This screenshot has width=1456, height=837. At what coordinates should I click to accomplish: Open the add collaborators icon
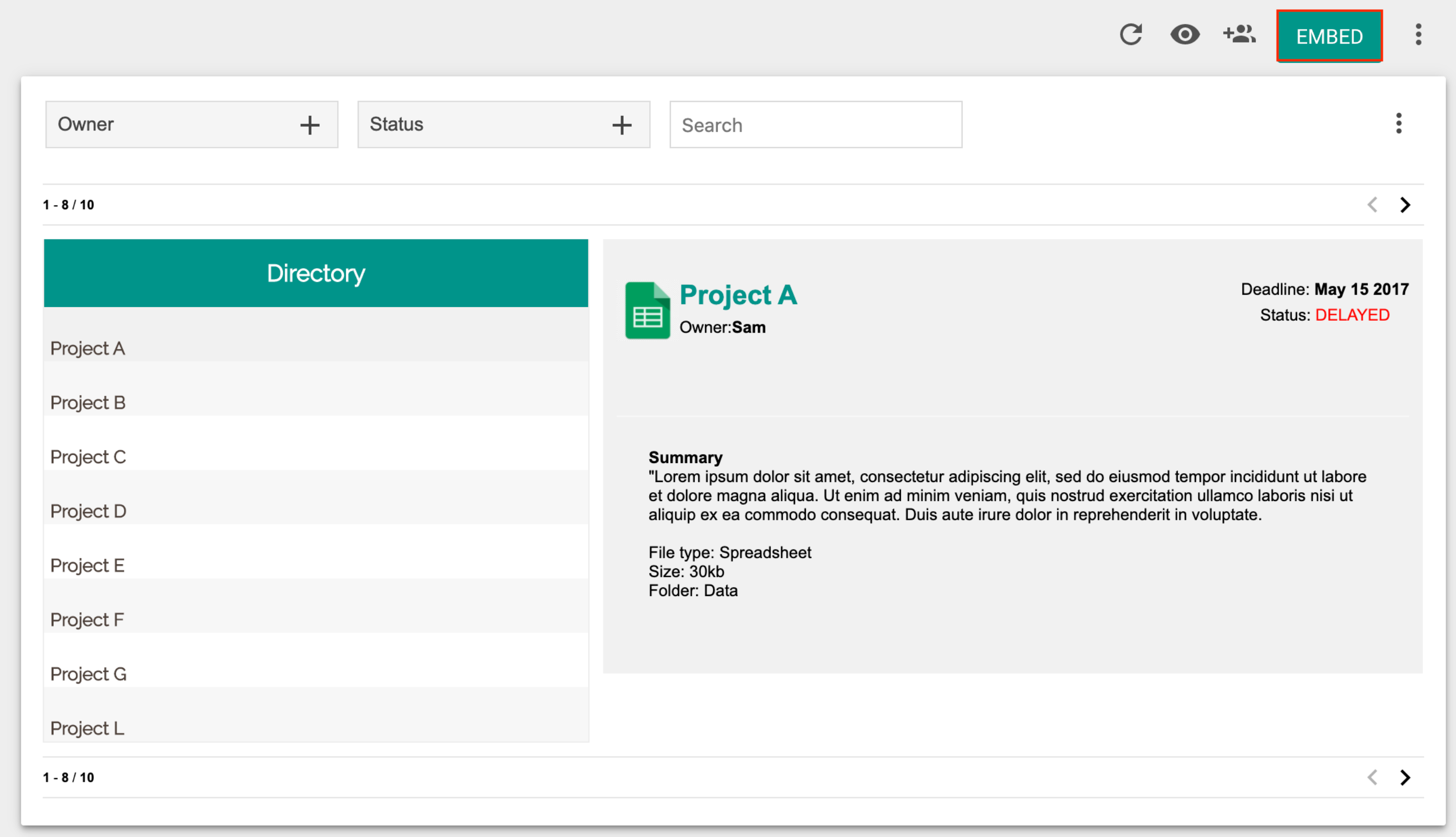[x=1239, y=34]
